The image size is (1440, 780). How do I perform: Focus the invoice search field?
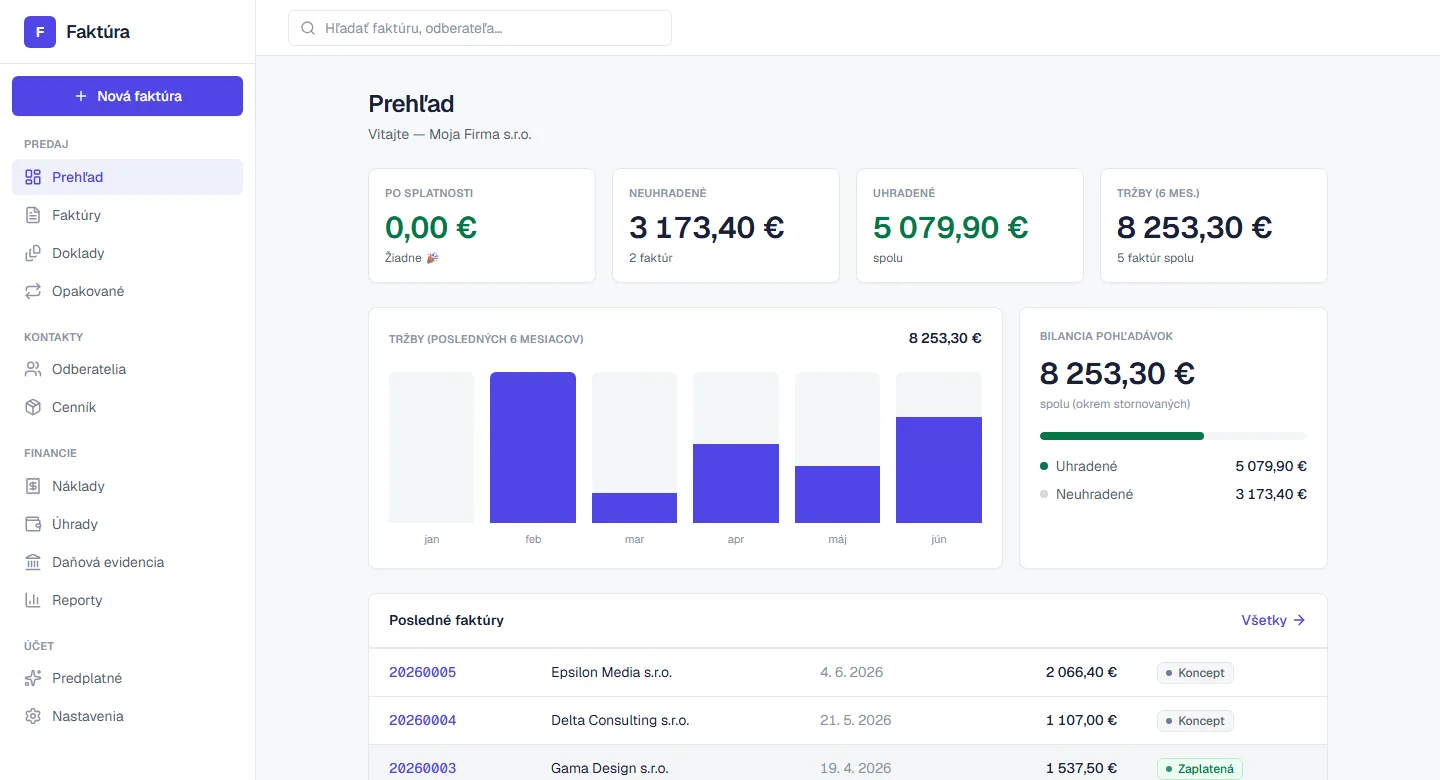point(480,28)
